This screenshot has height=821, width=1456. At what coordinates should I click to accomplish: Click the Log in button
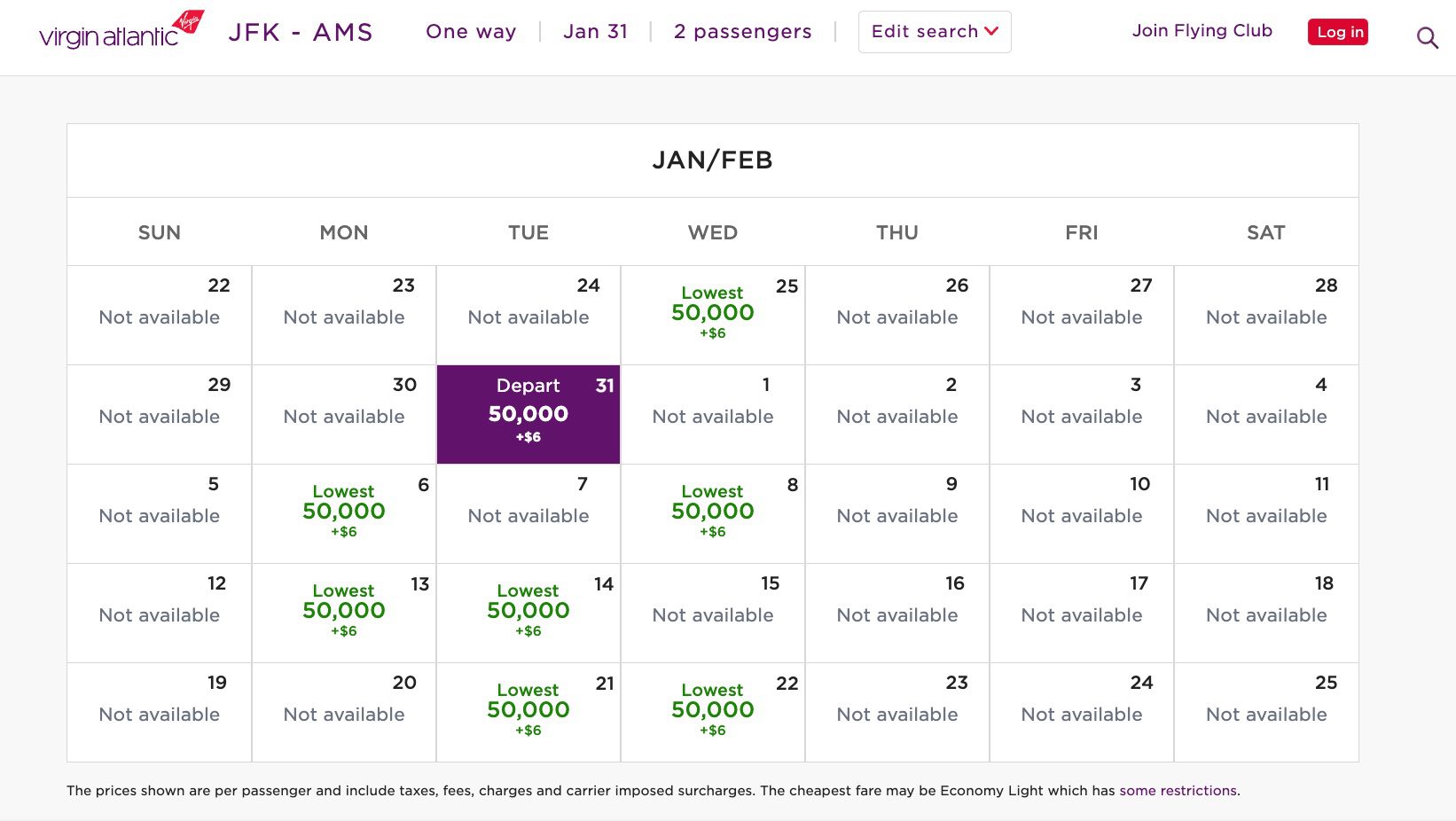pos(1338,32)
